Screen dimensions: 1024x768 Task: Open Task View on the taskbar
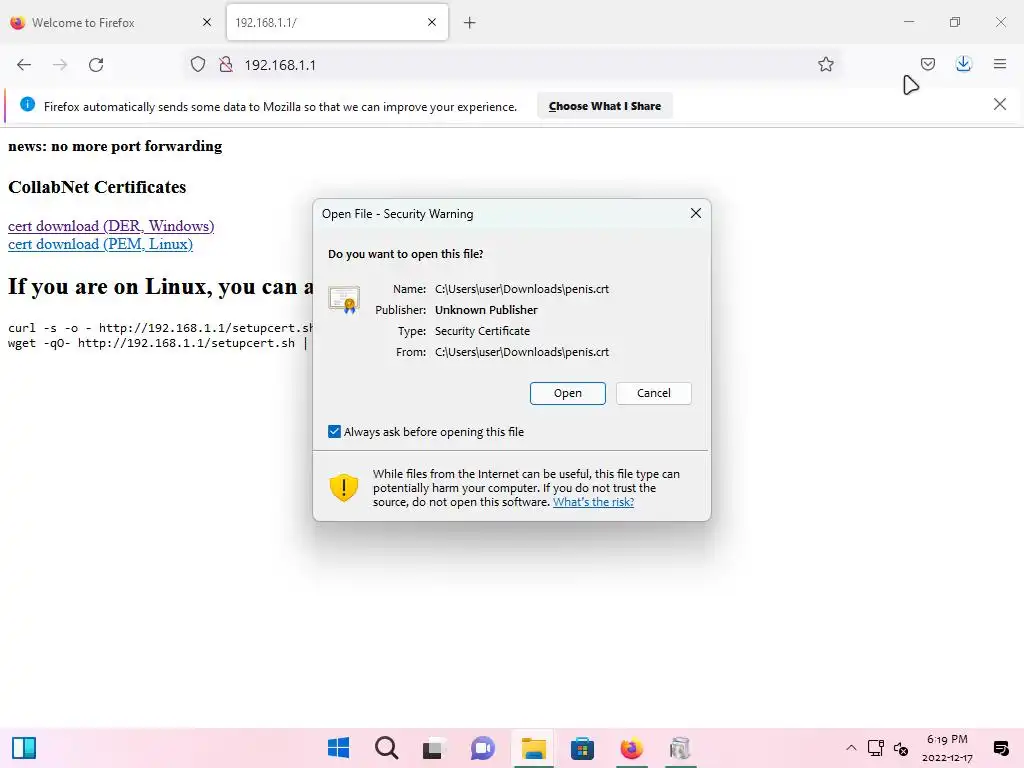434,748
